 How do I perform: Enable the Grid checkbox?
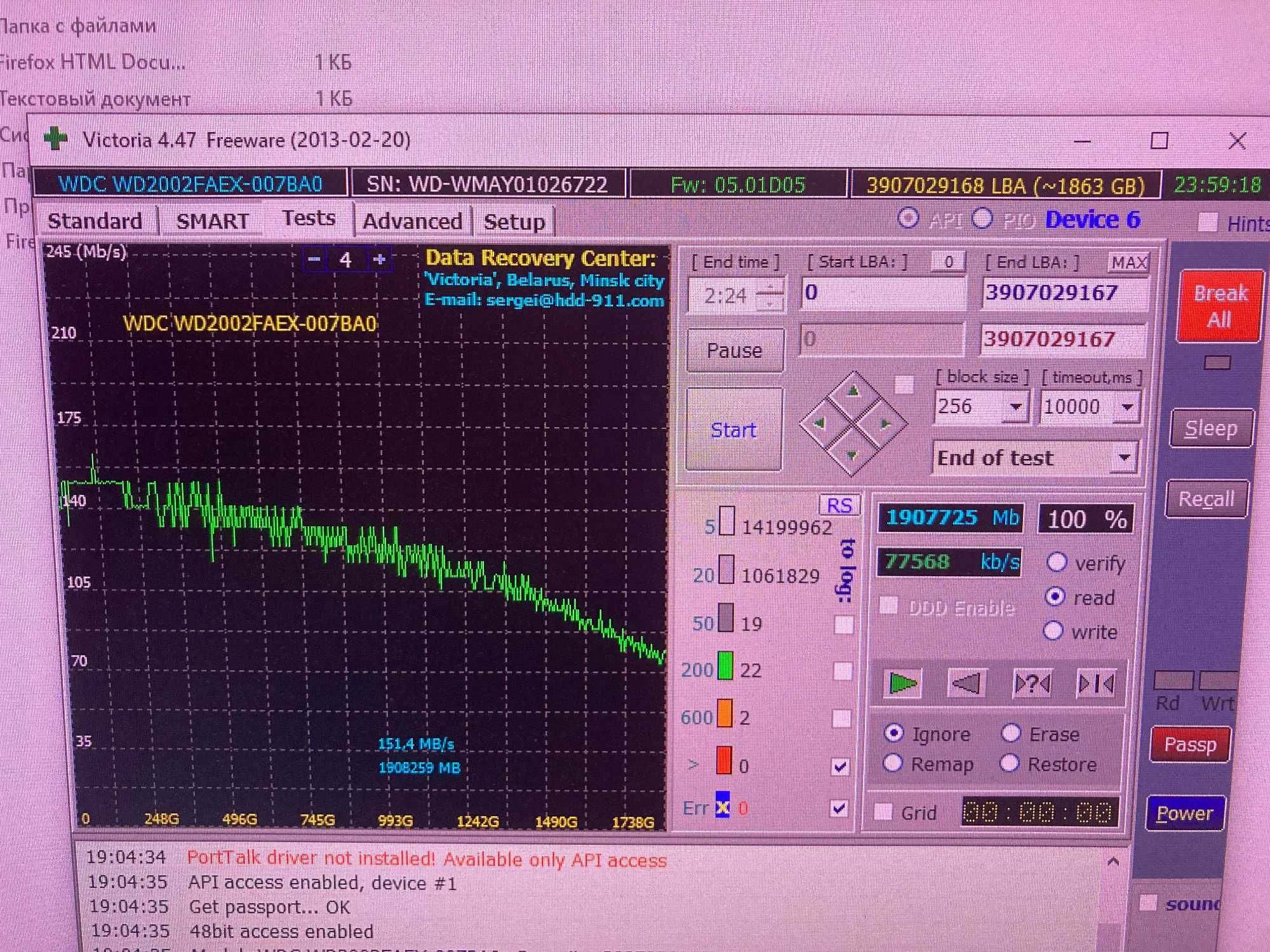(x=883, y=812)
